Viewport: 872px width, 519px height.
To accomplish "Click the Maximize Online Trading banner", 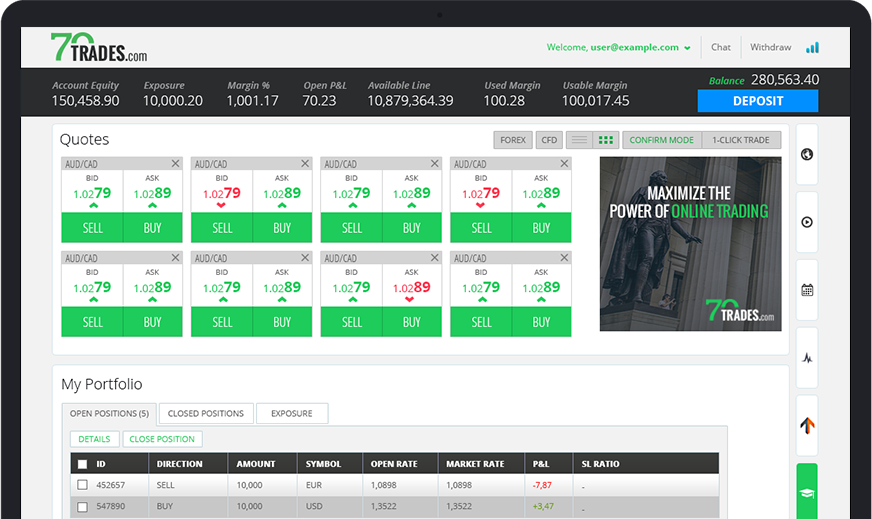I will tap(690, 244).
